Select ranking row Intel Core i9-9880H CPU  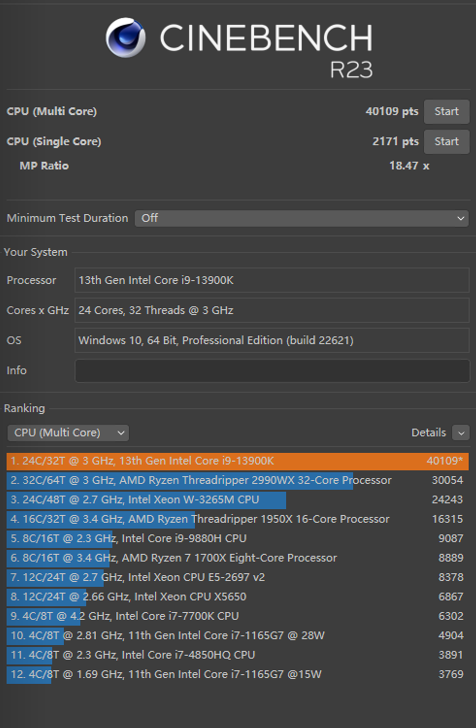[238, 539]
